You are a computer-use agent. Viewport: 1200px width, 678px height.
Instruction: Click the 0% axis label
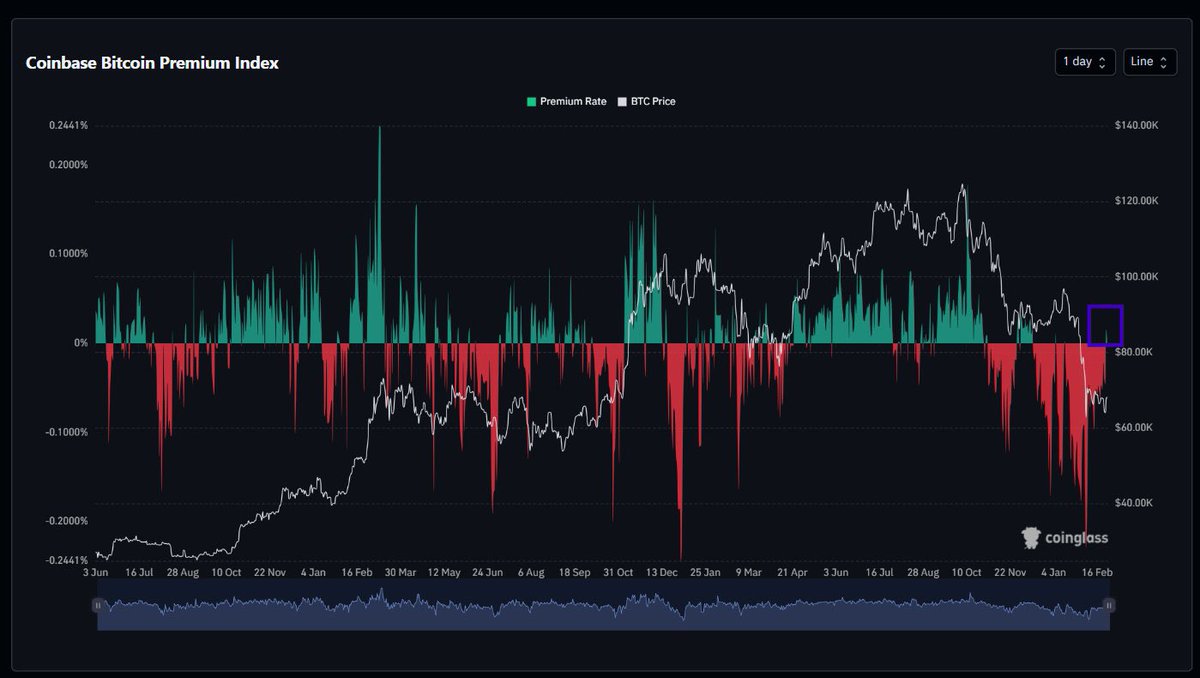click(81, 343)
